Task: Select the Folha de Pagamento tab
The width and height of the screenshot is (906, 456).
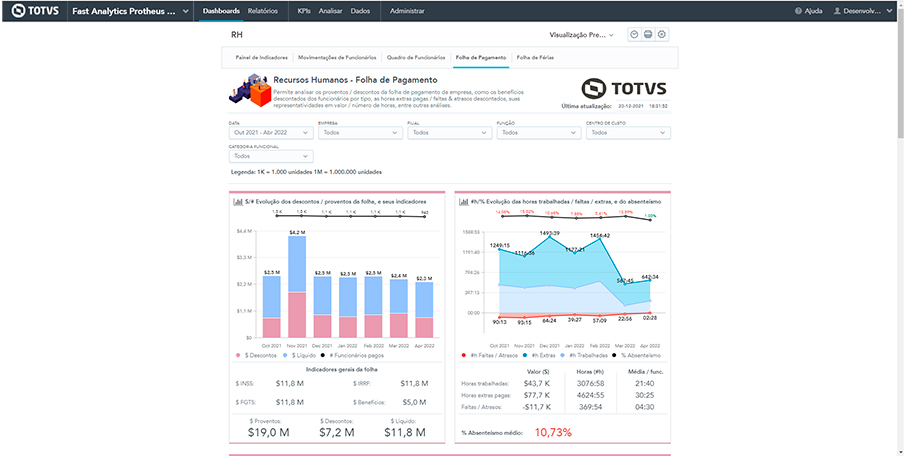Action: (x=481, y=58)
